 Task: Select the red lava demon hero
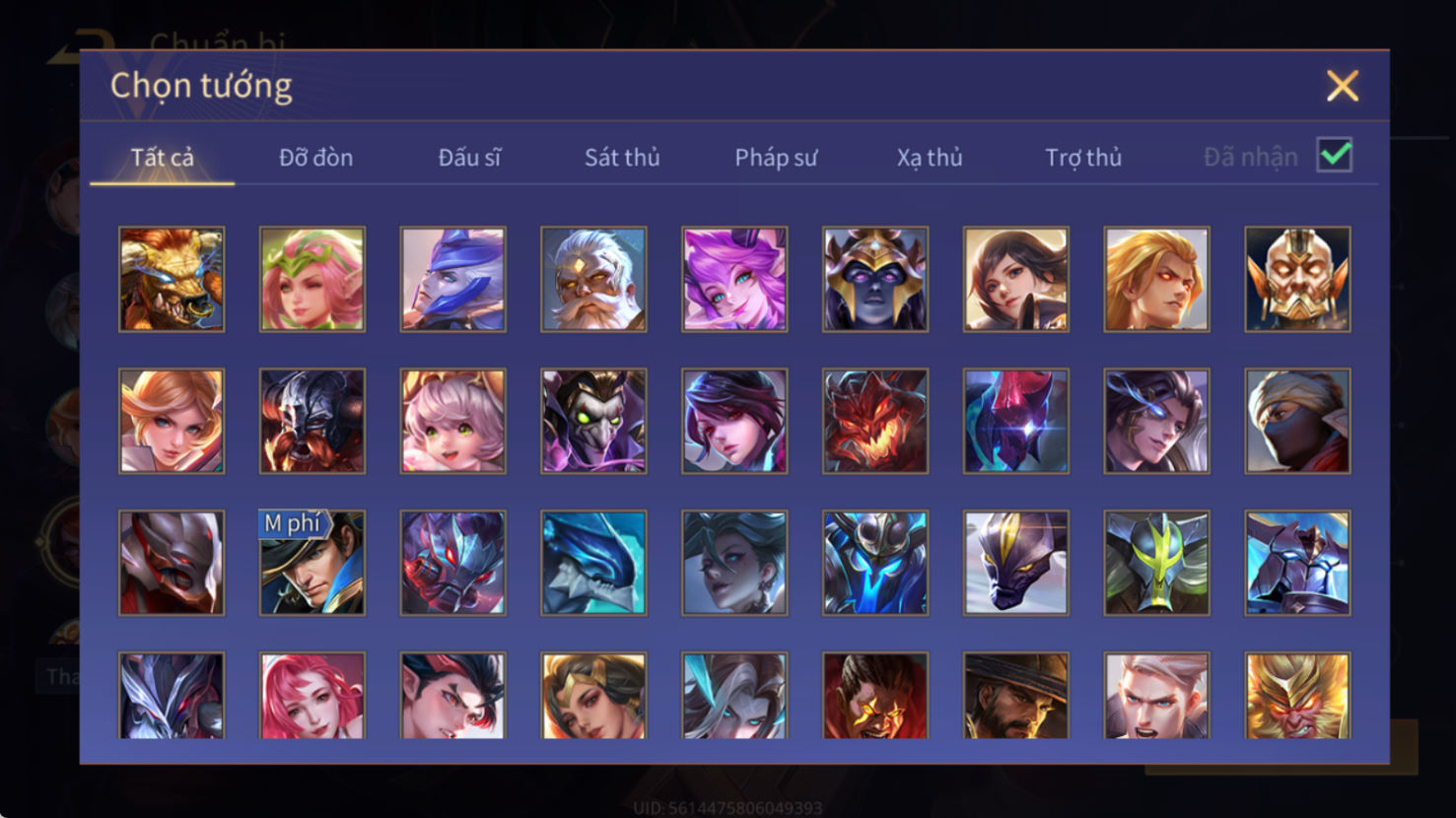click(x=875, y=421)
